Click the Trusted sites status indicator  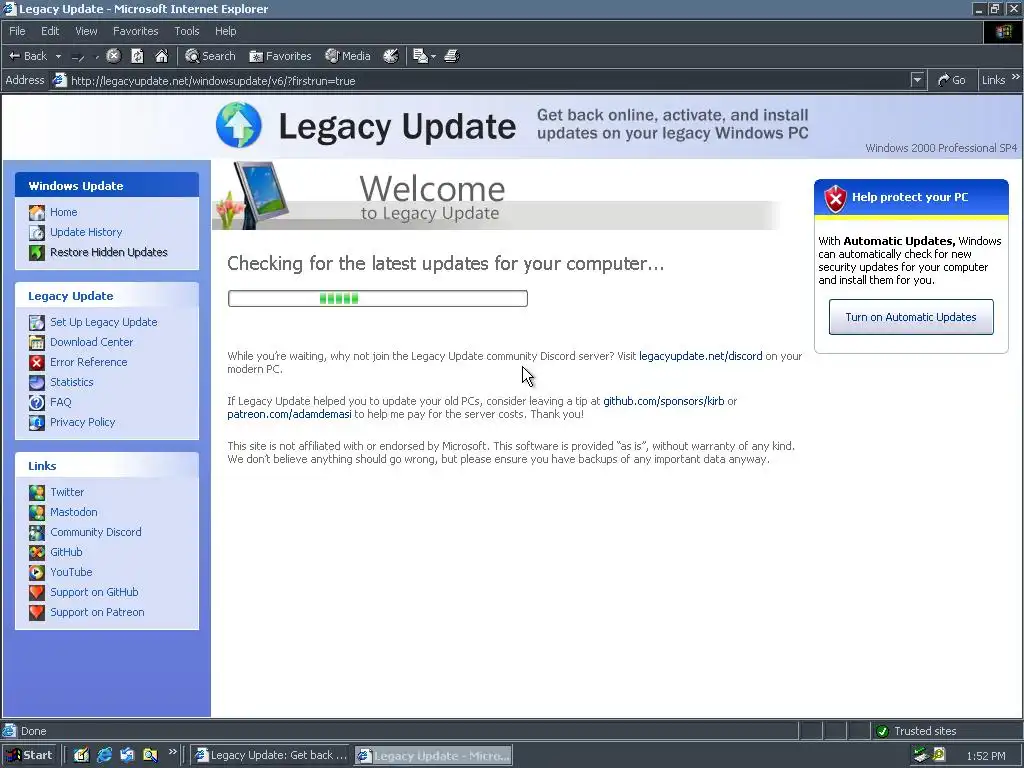click(x=917, y=731)
